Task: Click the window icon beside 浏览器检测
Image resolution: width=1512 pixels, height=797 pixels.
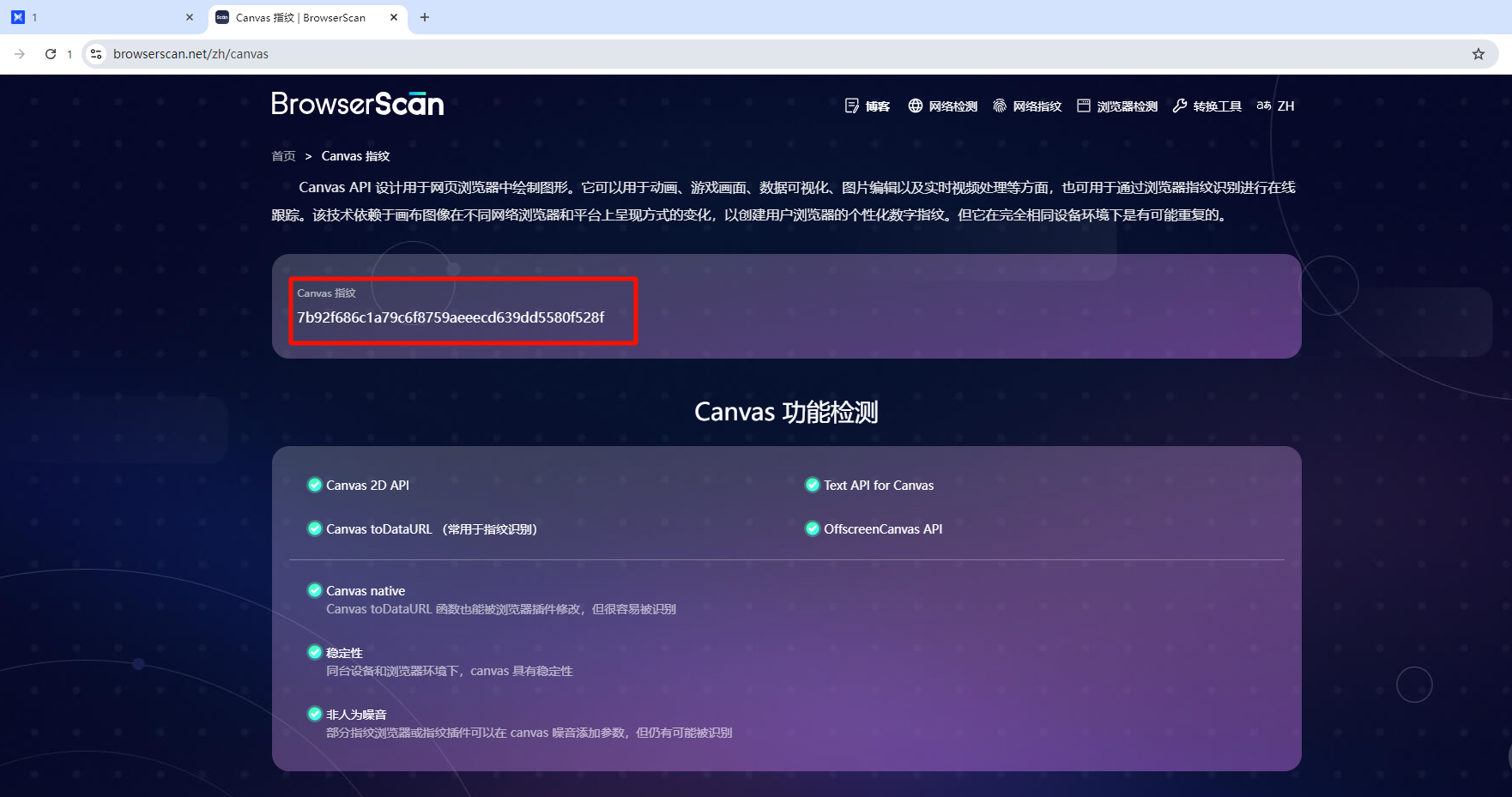Action: pyautogui.click(x=1084, y=106)
